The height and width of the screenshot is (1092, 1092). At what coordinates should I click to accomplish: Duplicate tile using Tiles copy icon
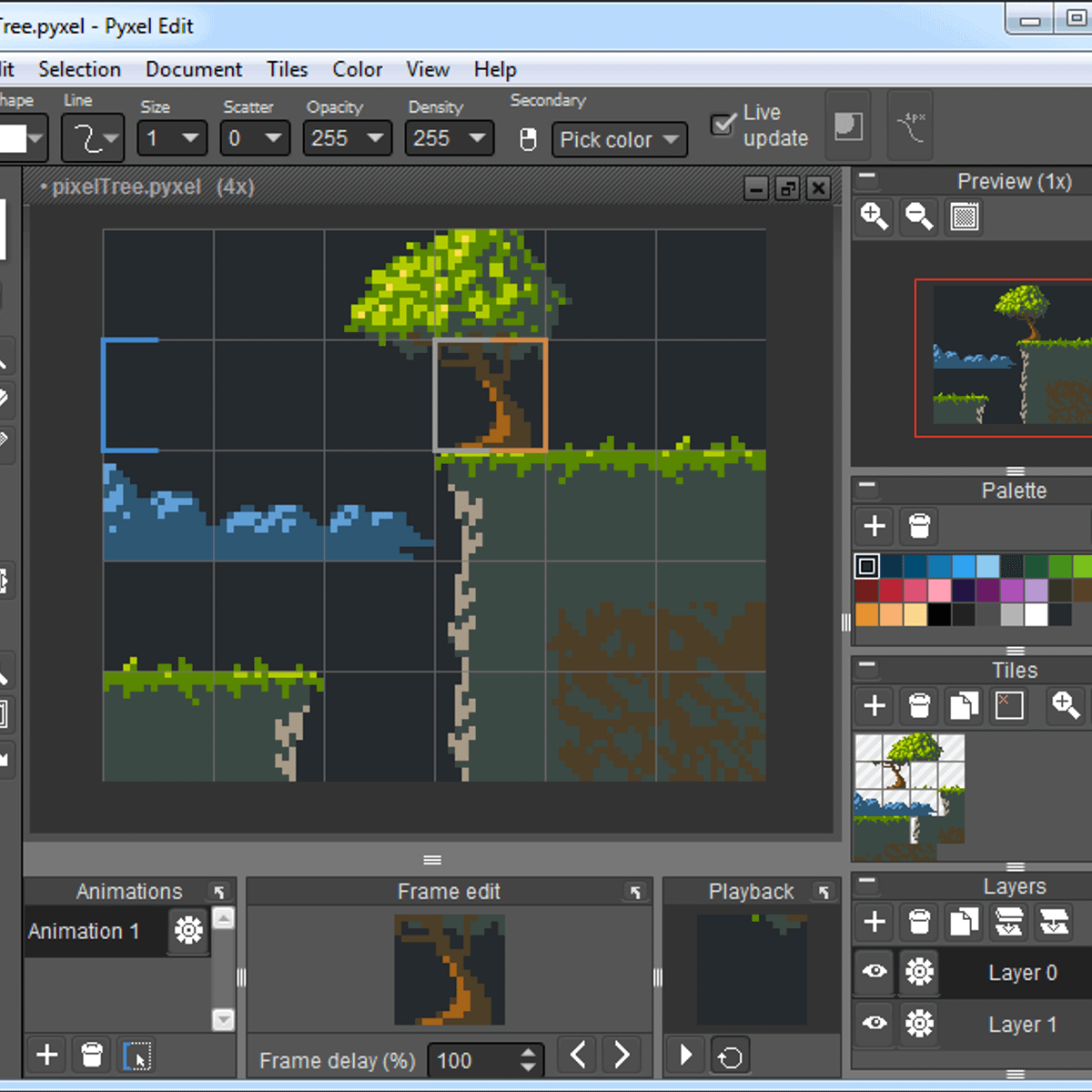964,705
